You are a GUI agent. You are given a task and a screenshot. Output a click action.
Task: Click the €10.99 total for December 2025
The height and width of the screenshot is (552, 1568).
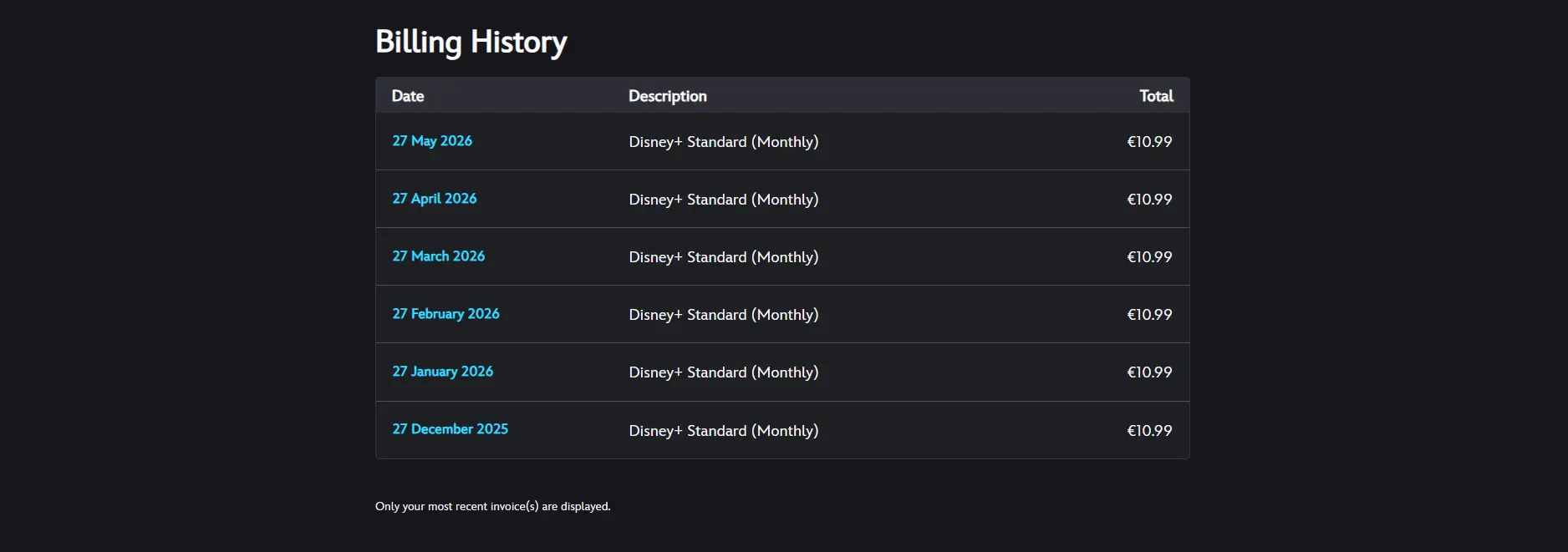coord(1149,431)
